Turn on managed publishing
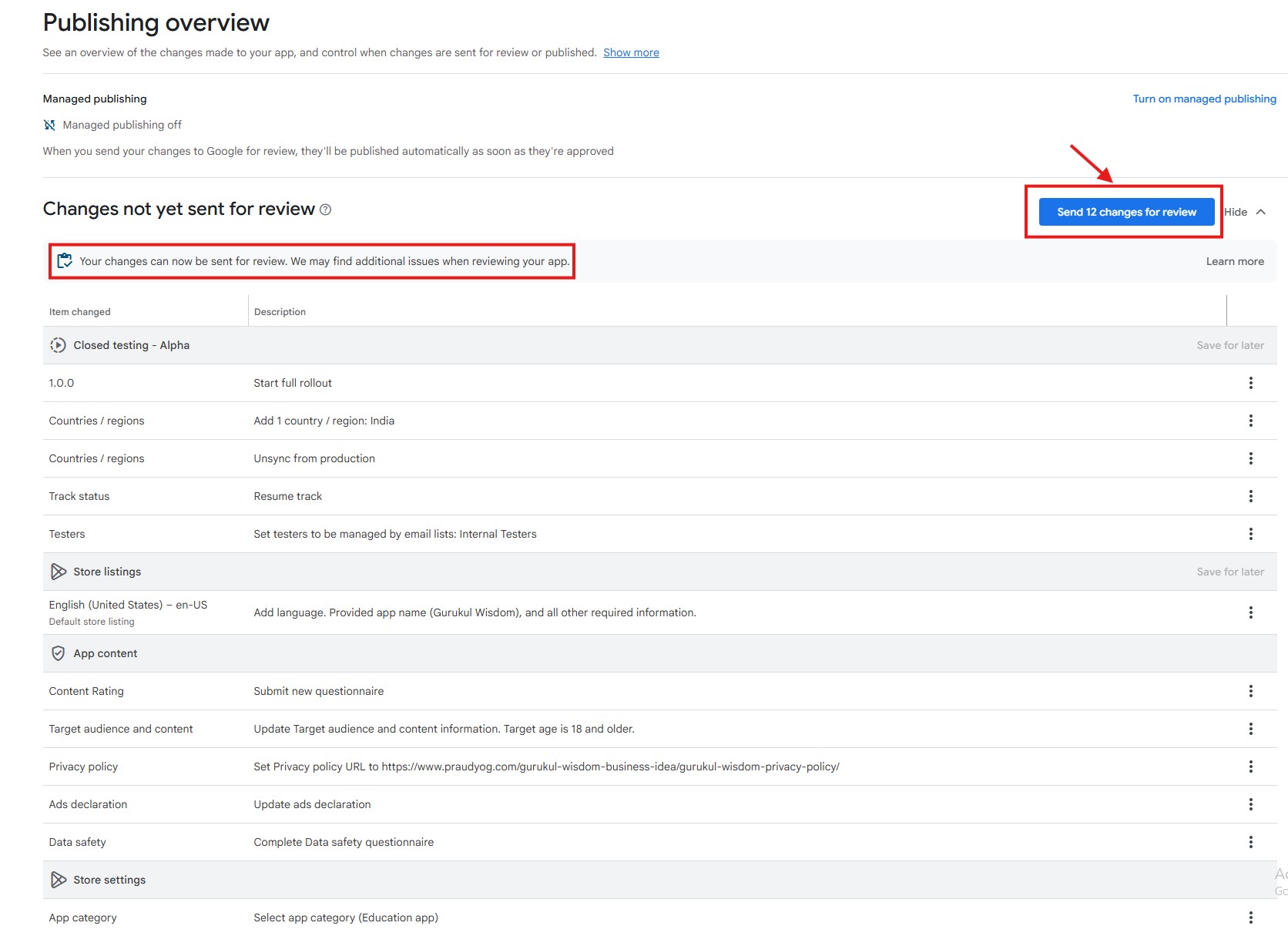Viewport: 1288px width, 936px height. tap(1204, 99)
